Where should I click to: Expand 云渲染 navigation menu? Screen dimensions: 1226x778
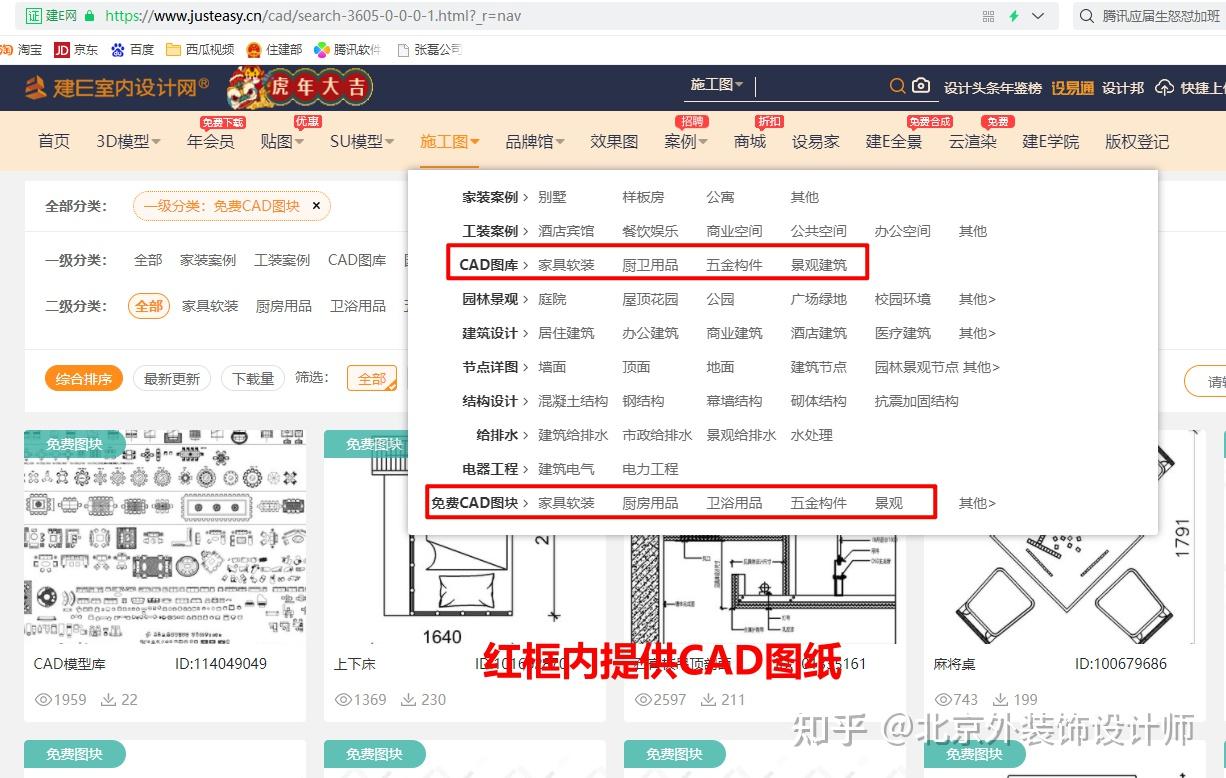tap(973, 142)
